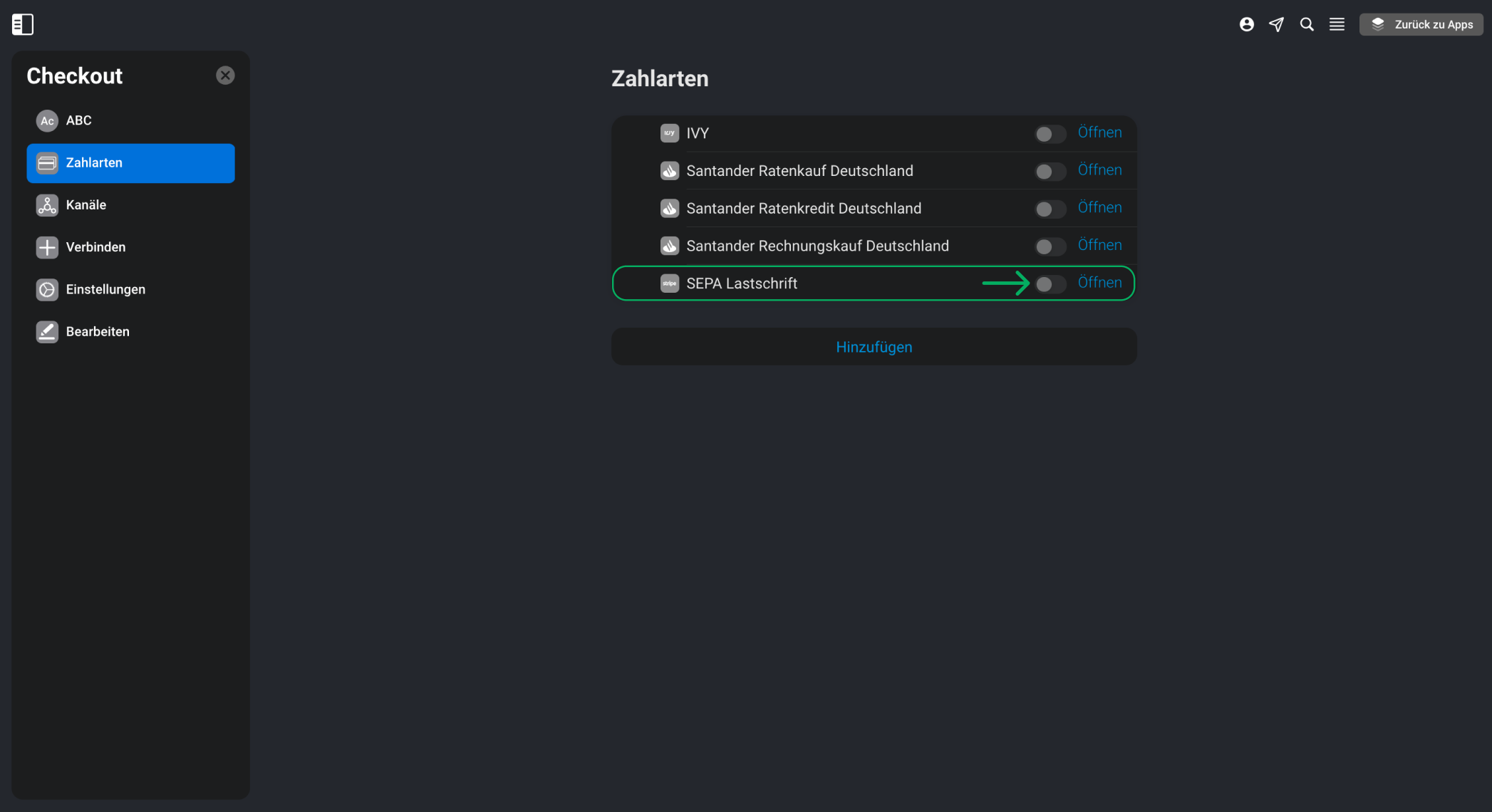Open the search magnifier icon
The width and height of the screenshot is (1492, 812).
1306,24
